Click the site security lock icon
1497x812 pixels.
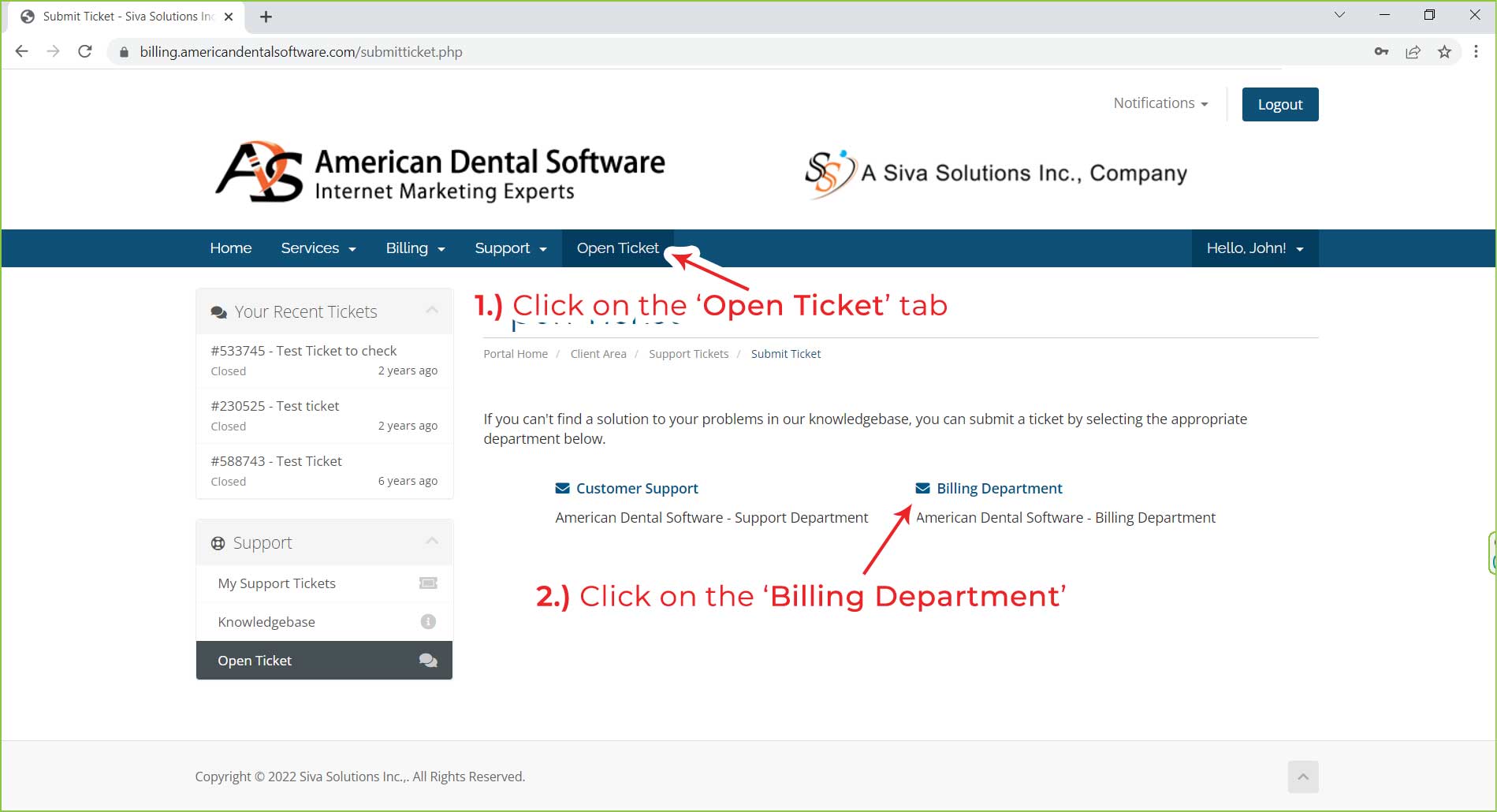click(123, 52)
